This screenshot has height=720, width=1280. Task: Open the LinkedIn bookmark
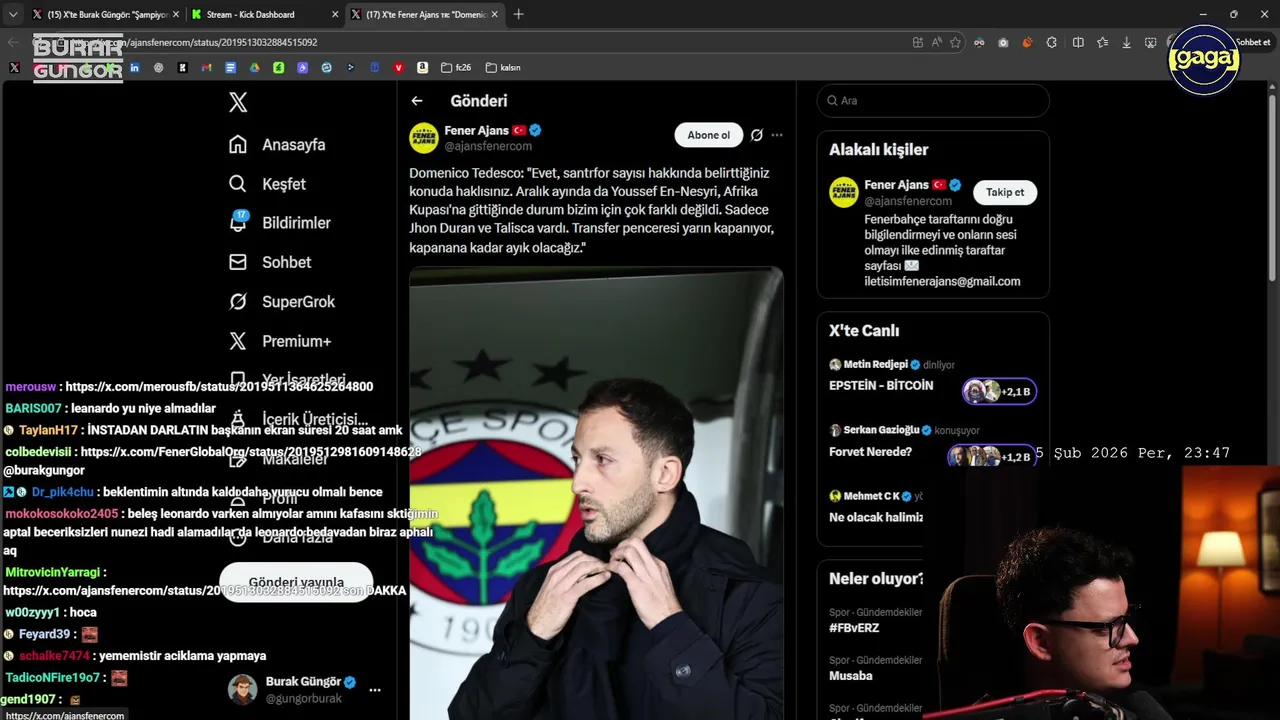pos(134,68)
